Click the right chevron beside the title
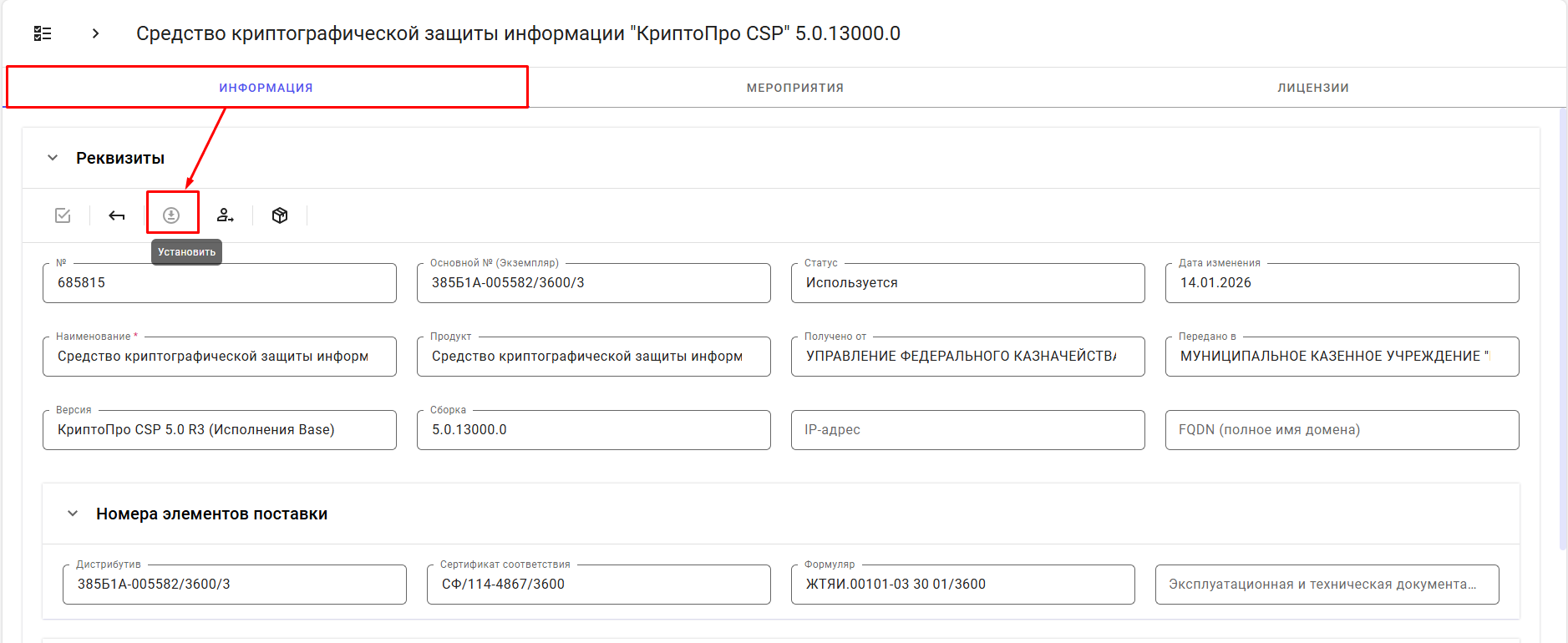1568x643 pixels. point(95,33)
